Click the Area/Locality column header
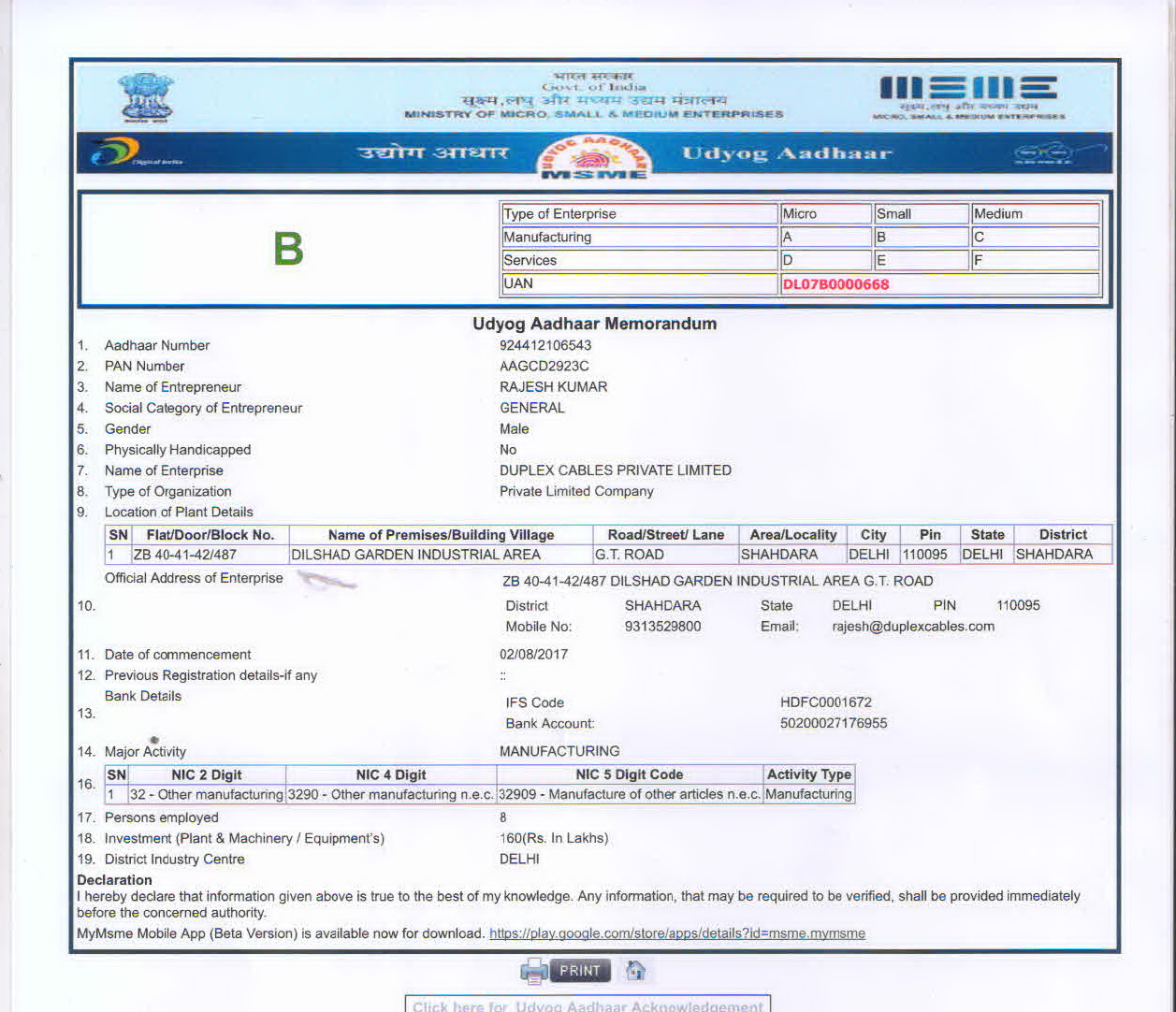 click(x=792, y=535)
